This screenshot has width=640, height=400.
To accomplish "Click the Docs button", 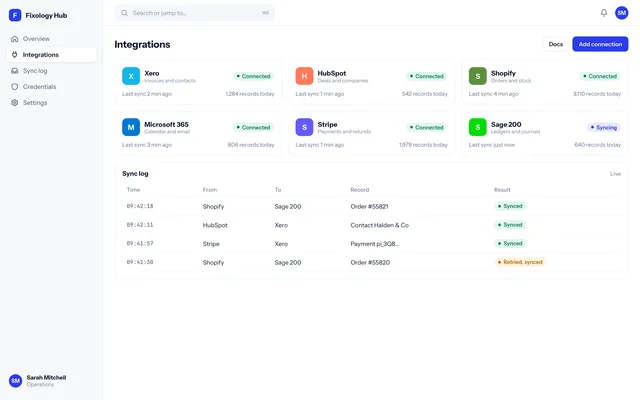I will click(x=556, y=44).
